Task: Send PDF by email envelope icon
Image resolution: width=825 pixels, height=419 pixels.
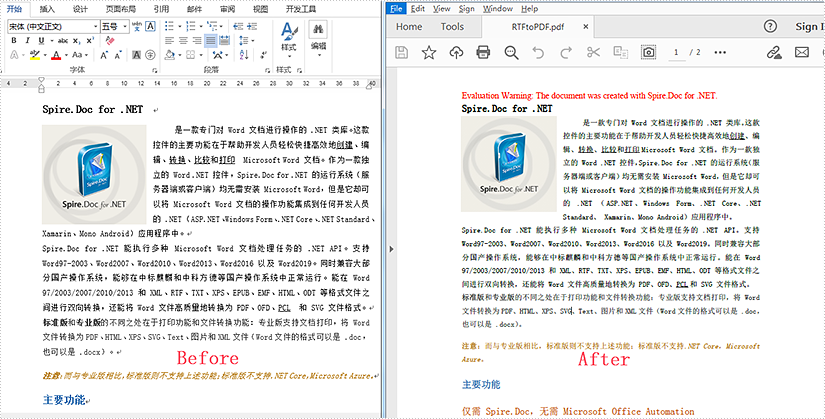Action: (801, 52)
